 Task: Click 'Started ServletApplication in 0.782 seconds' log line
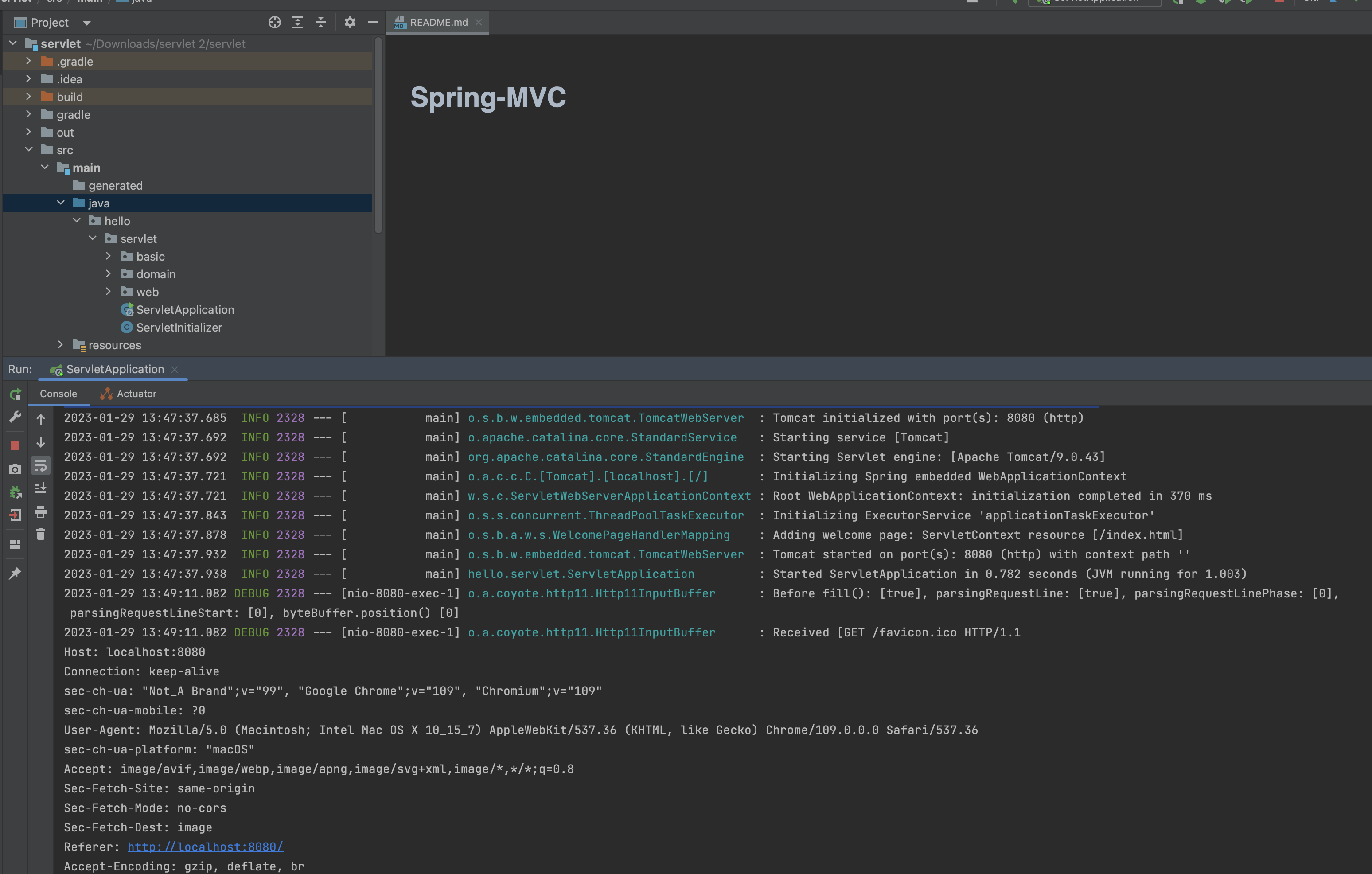point(655,574)
